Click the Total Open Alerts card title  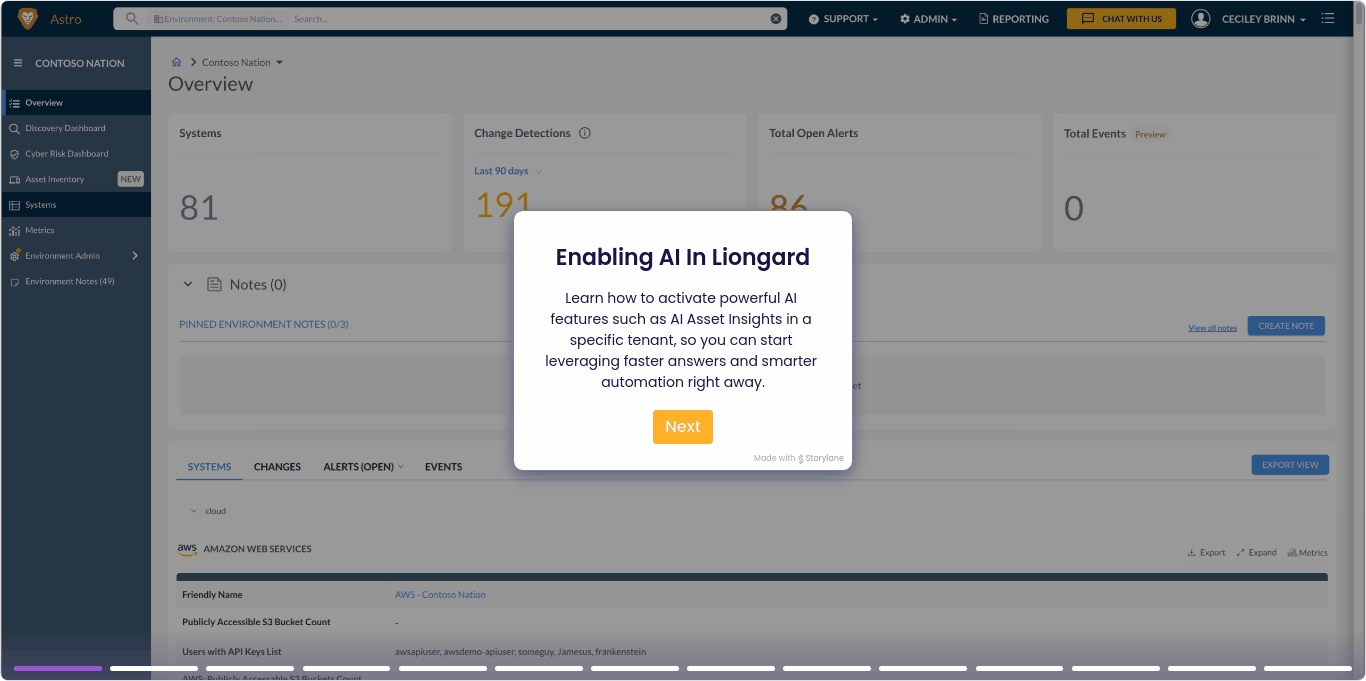click(814, 133)
